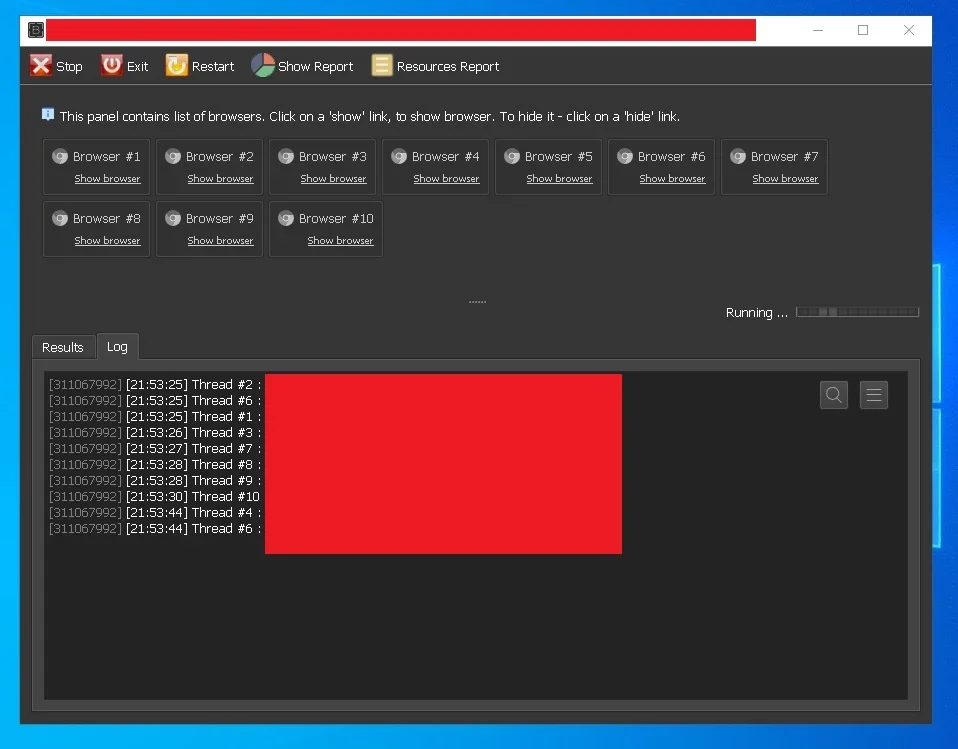Show browser for Browser #4

pyautogui.click(x=447, y=178)
